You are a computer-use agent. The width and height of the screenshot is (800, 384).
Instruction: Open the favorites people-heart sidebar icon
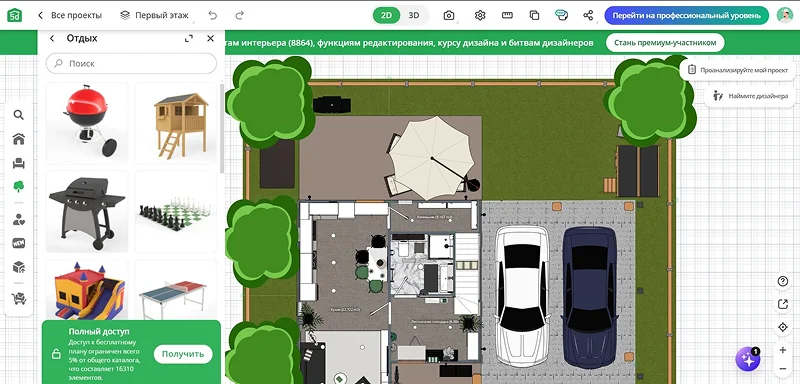click(19, 220)
